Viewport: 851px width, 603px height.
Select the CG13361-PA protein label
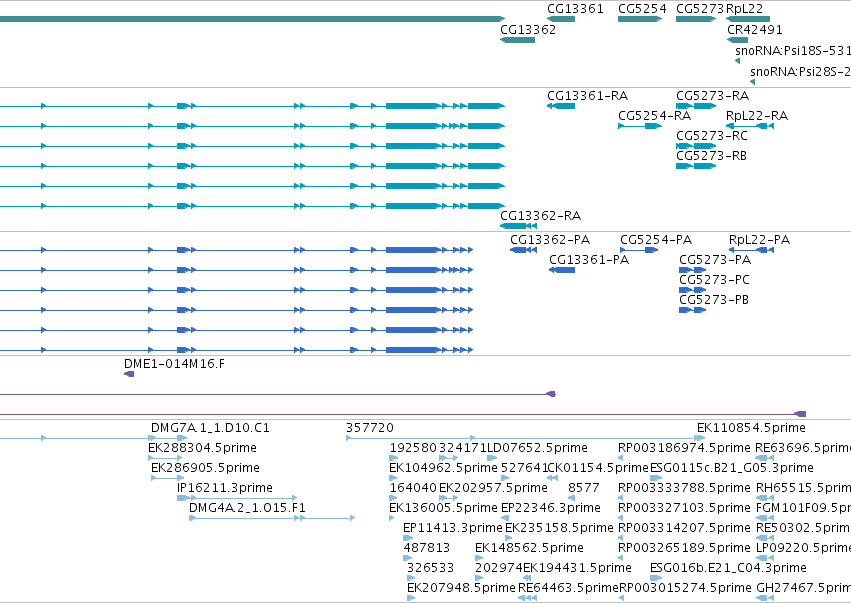click(x=589, y=260)
